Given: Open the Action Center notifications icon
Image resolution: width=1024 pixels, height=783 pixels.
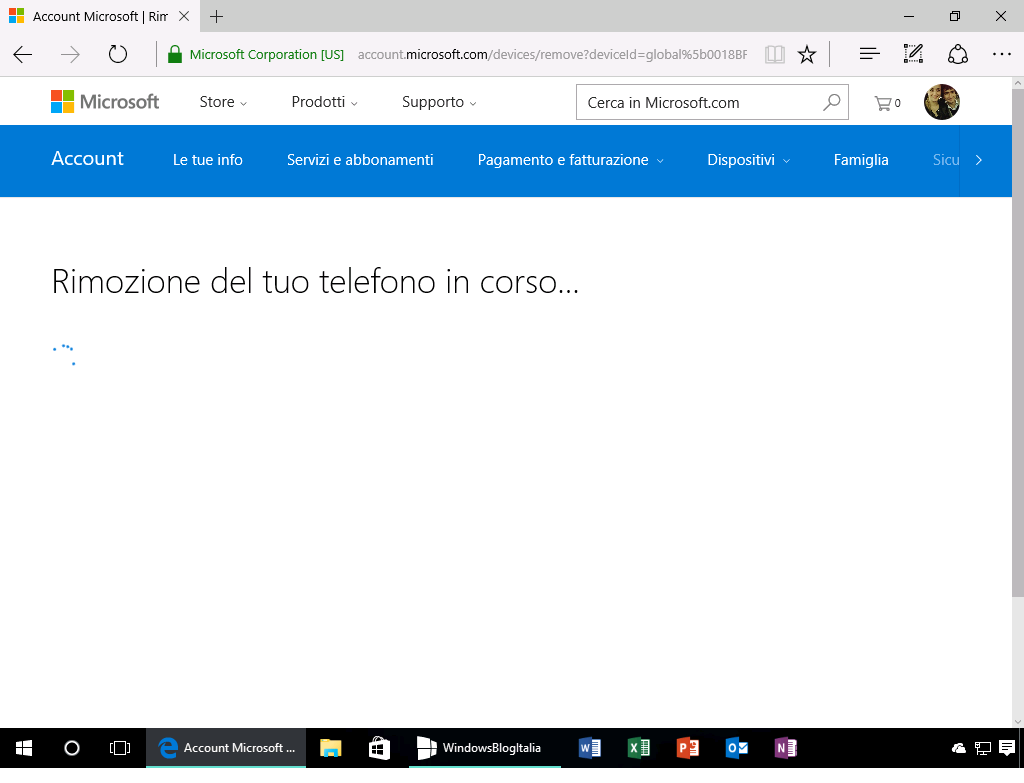Looking at the screenshot, I should (x=1007, y=748).
